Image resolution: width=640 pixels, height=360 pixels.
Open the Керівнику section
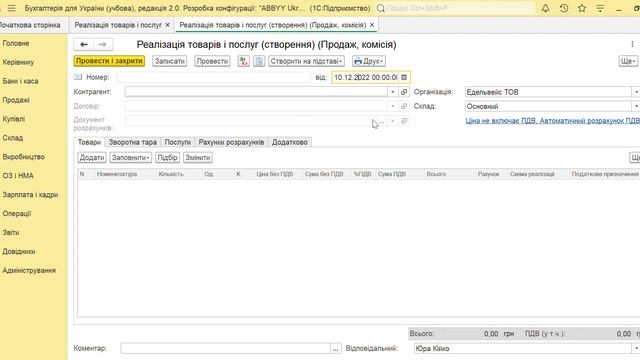[x=18, y=62]
